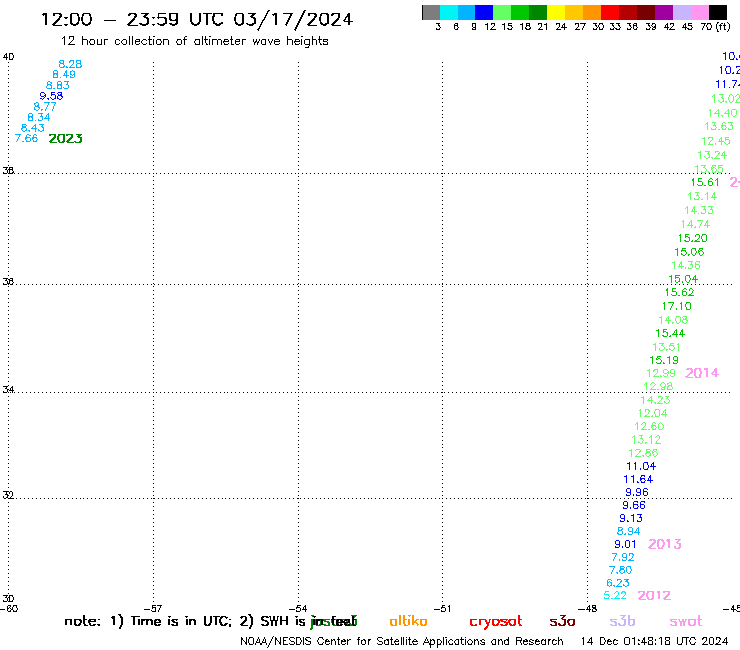
Task: Click the 15.61 wave height value
Action: (705, 182)
